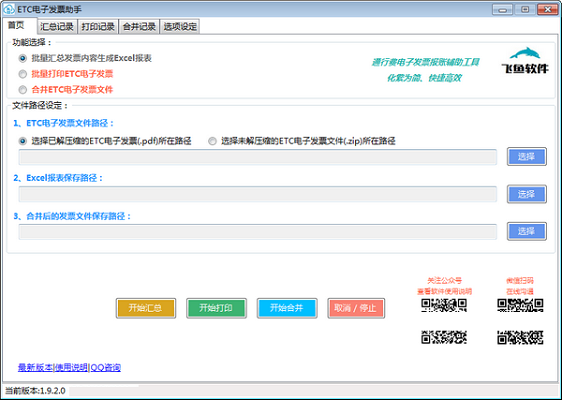Click the QR code under 关注公众号
The height and width of the screenshot is (400, 562).
click(x=444, y=305)
